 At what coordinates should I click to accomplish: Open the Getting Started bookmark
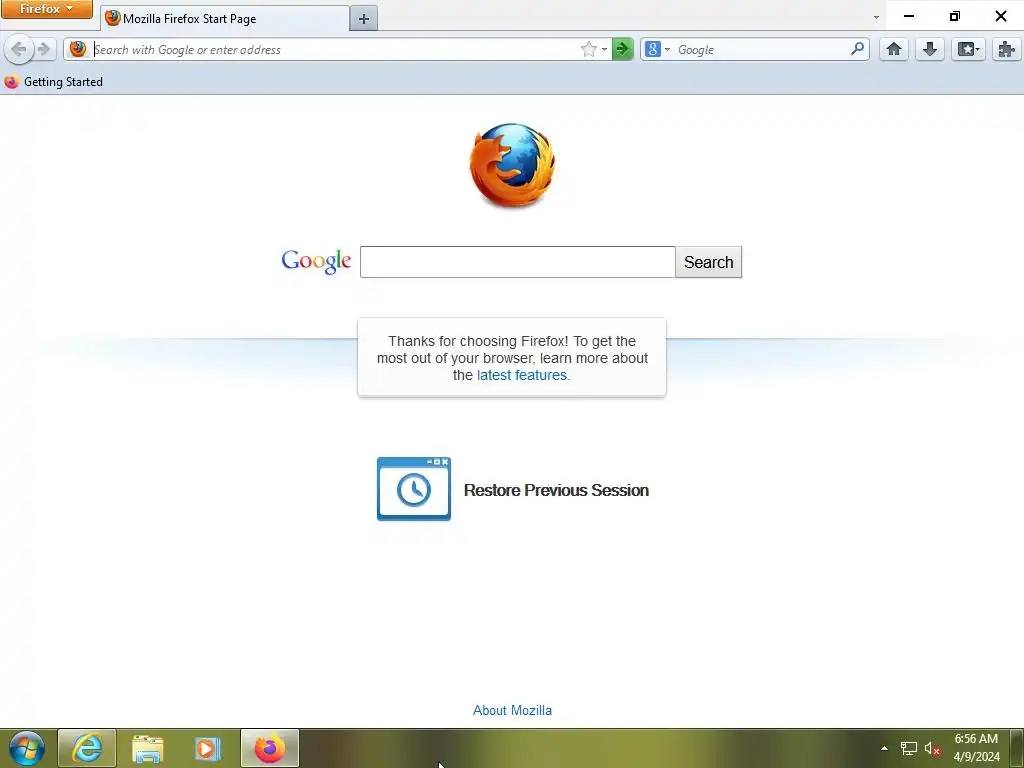click(x=54, y=82)
